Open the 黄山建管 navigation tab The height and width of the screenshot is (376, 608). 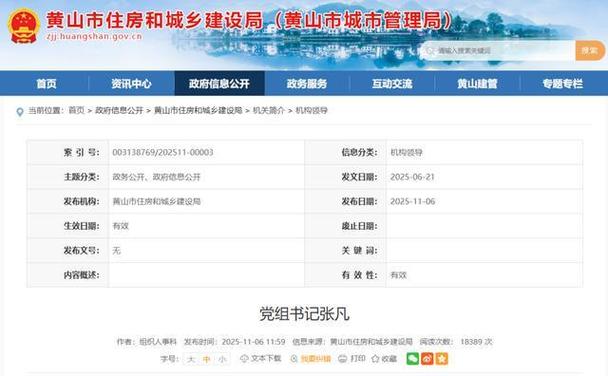477,83
